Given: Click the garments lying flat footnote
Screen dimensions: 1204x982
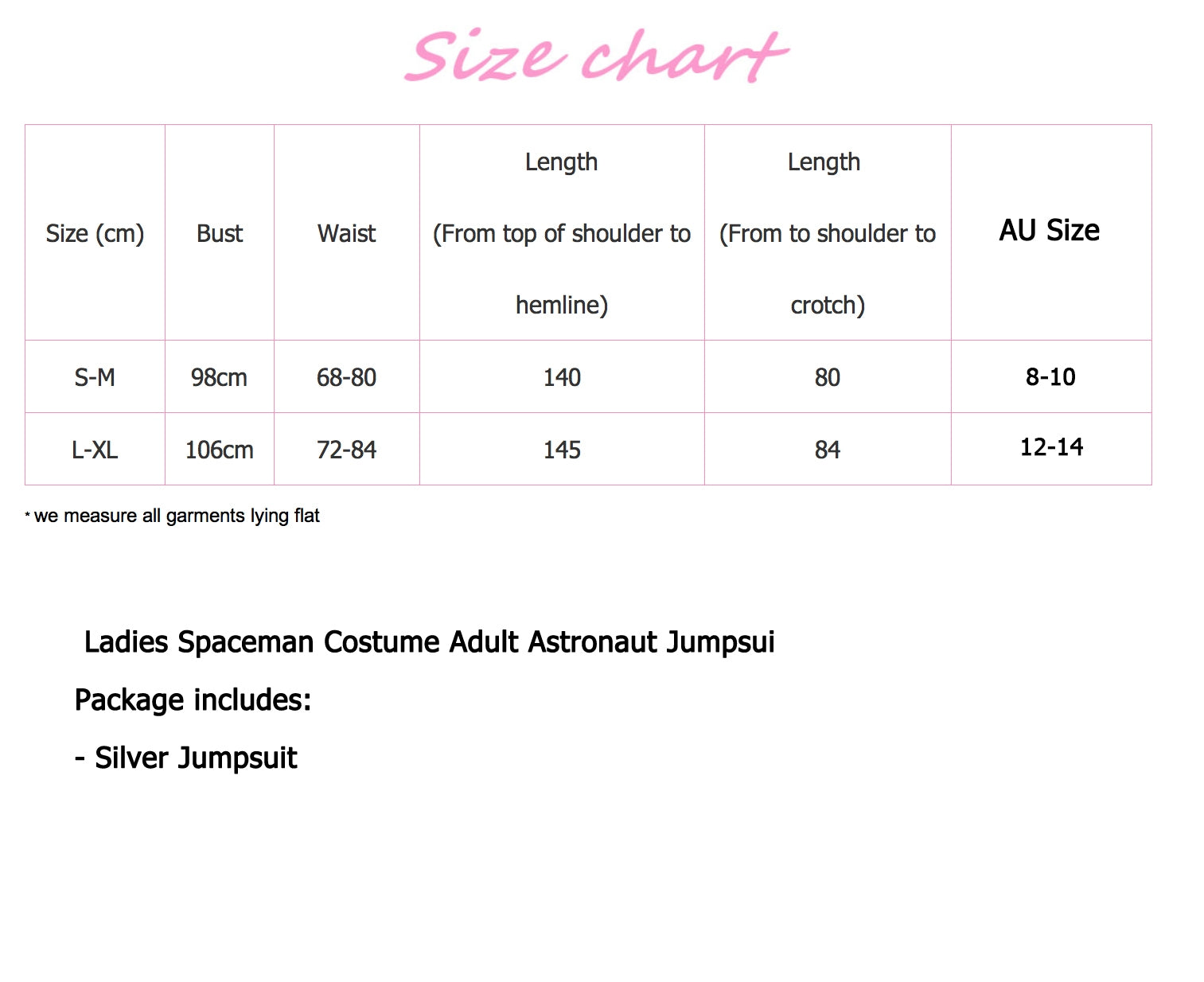Looking at the screenshot, I should pyautogui.click(x=172, y=516).
